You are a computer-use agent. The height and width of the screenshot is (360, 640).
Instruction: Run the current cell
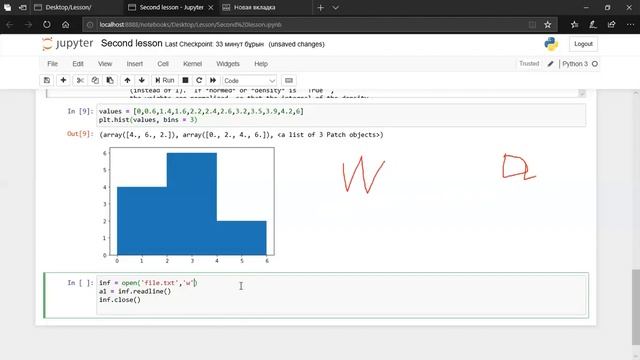[x=164, y=80]
